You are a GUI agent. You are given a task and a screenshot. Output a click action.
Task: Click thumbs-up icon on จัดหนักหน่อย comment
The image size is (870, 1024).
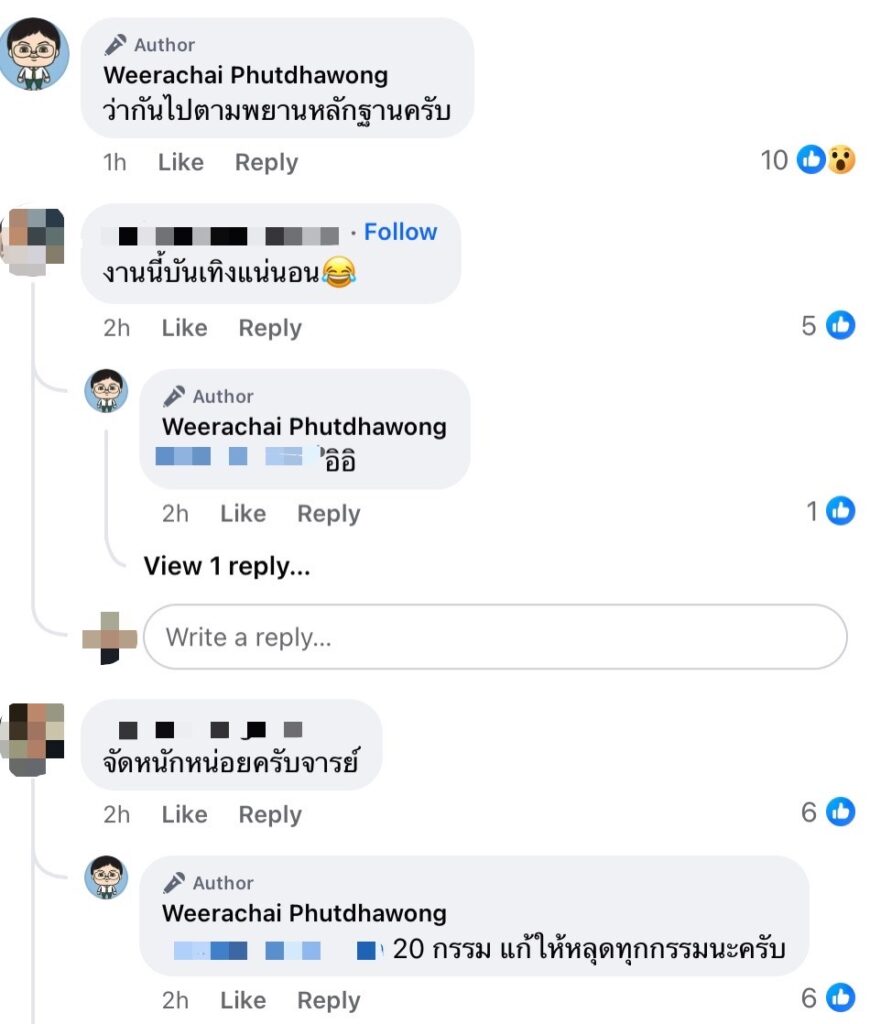(841, 812)
